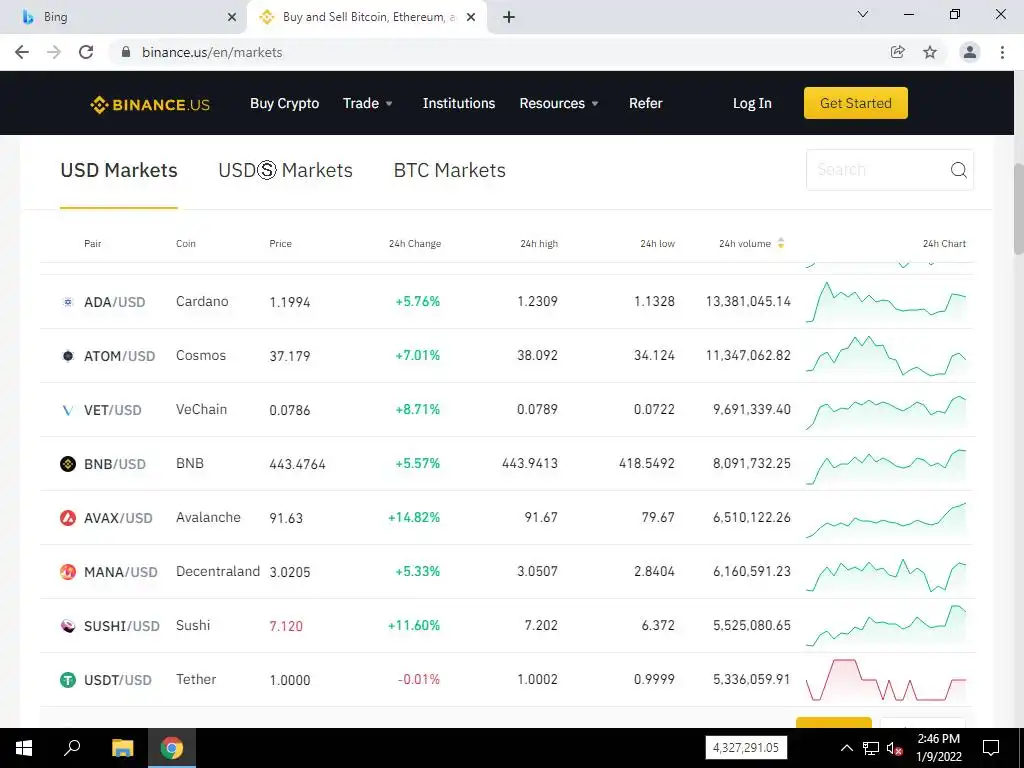The width and height of the screenshot is (1024, 768).
Task: Click the AVAX Avalanche coin icon
Action: pos(68,518)
